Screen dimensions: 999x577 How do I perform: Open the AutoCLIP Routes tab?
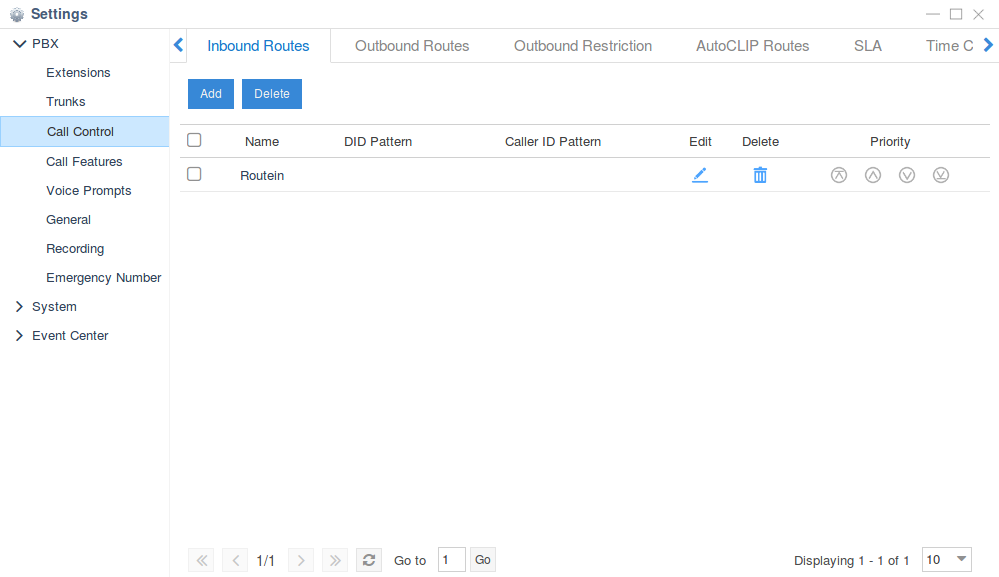[752, 46]
